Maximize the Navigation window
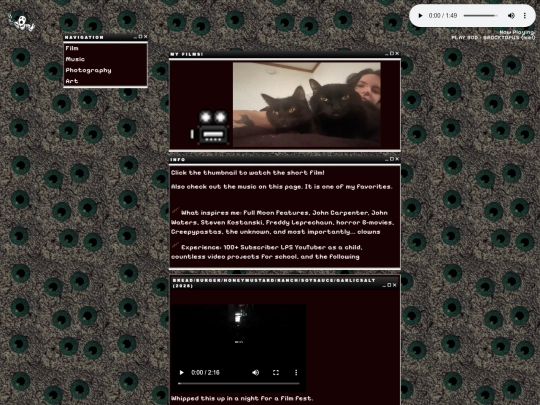Image resolution: width=540 pixels, height=405 pixels. 141,37
